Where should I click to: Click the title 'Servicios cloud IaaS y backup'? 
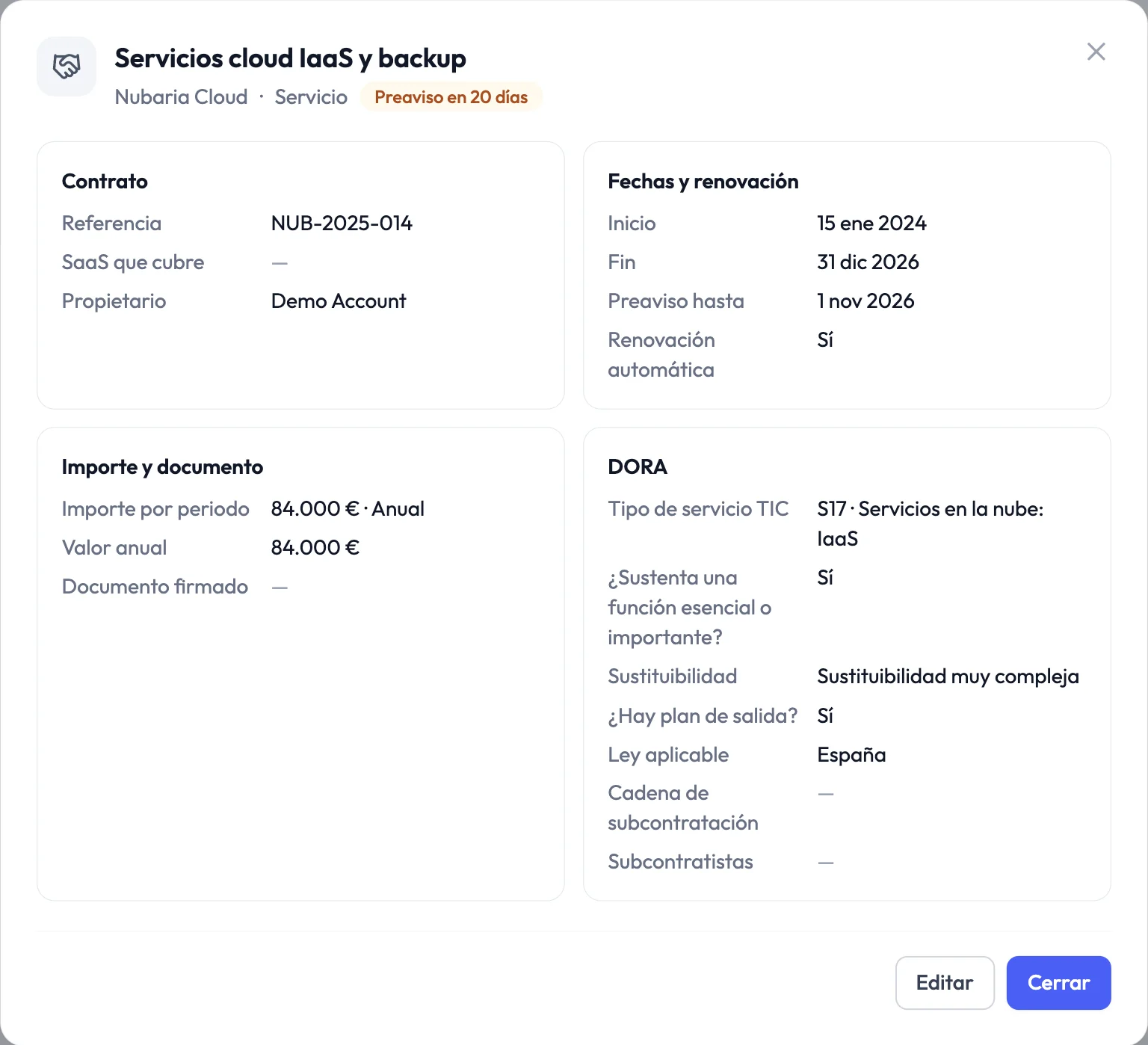[290, 58]
